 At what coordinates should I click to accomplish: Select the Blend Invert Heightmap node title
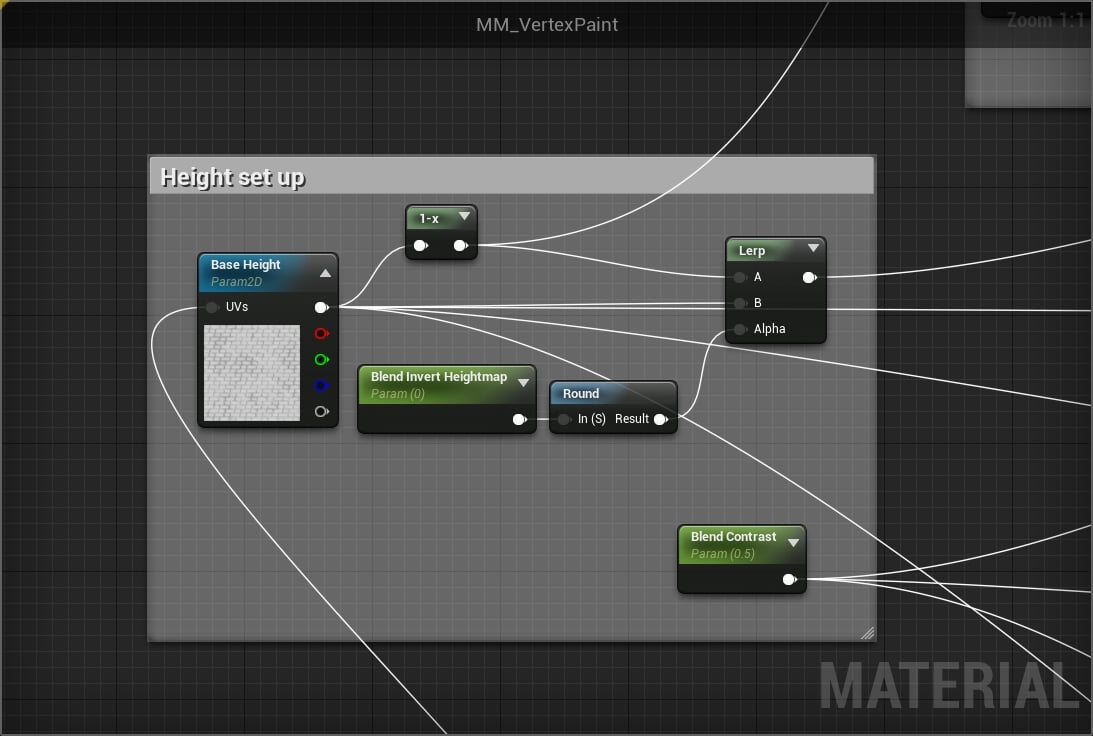point(439,377)
